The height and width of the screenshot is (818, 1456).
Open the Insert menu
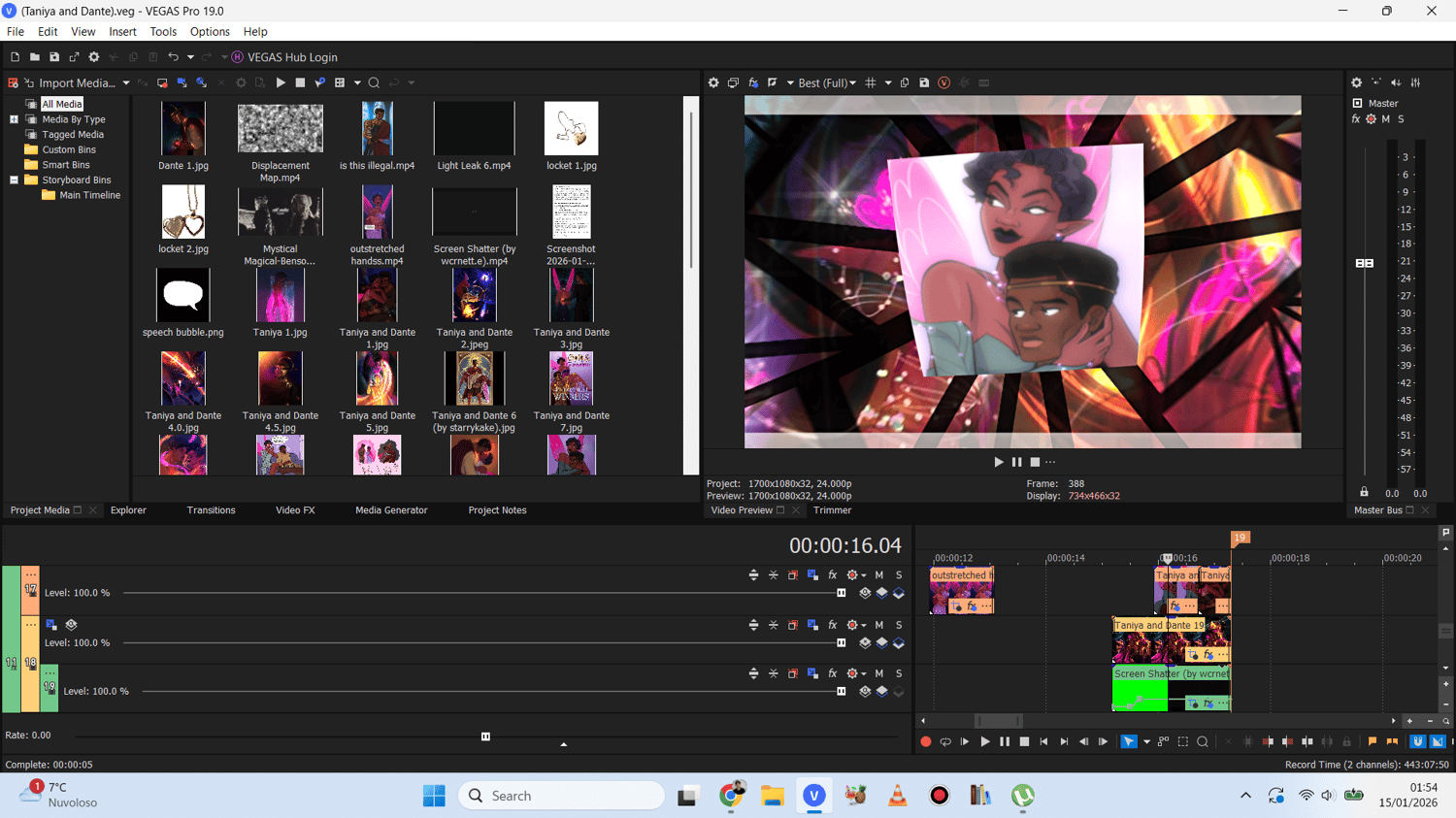(x=122, y=32)
